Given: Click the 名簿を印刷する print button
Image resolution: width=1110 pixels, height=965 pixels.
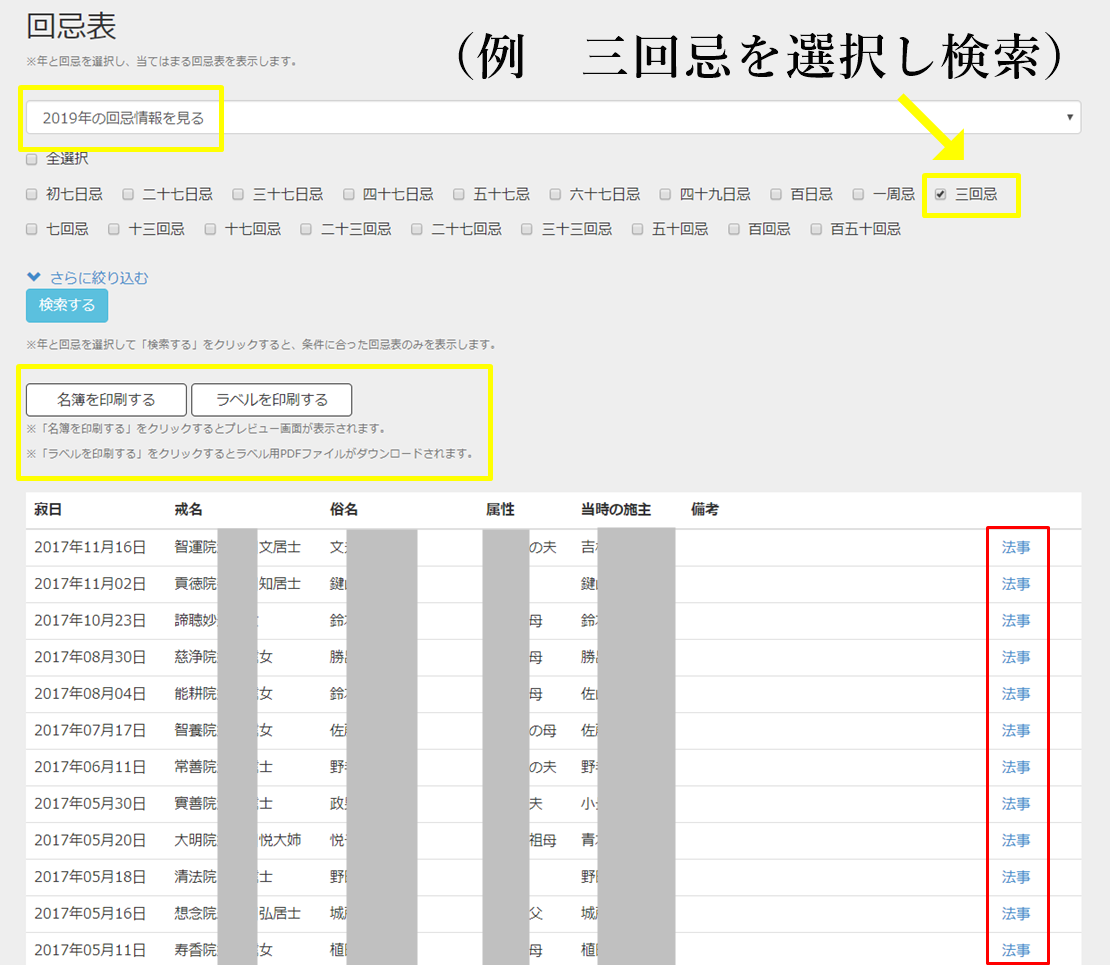Looking at the screenshot, I should [x=105, y=399].
